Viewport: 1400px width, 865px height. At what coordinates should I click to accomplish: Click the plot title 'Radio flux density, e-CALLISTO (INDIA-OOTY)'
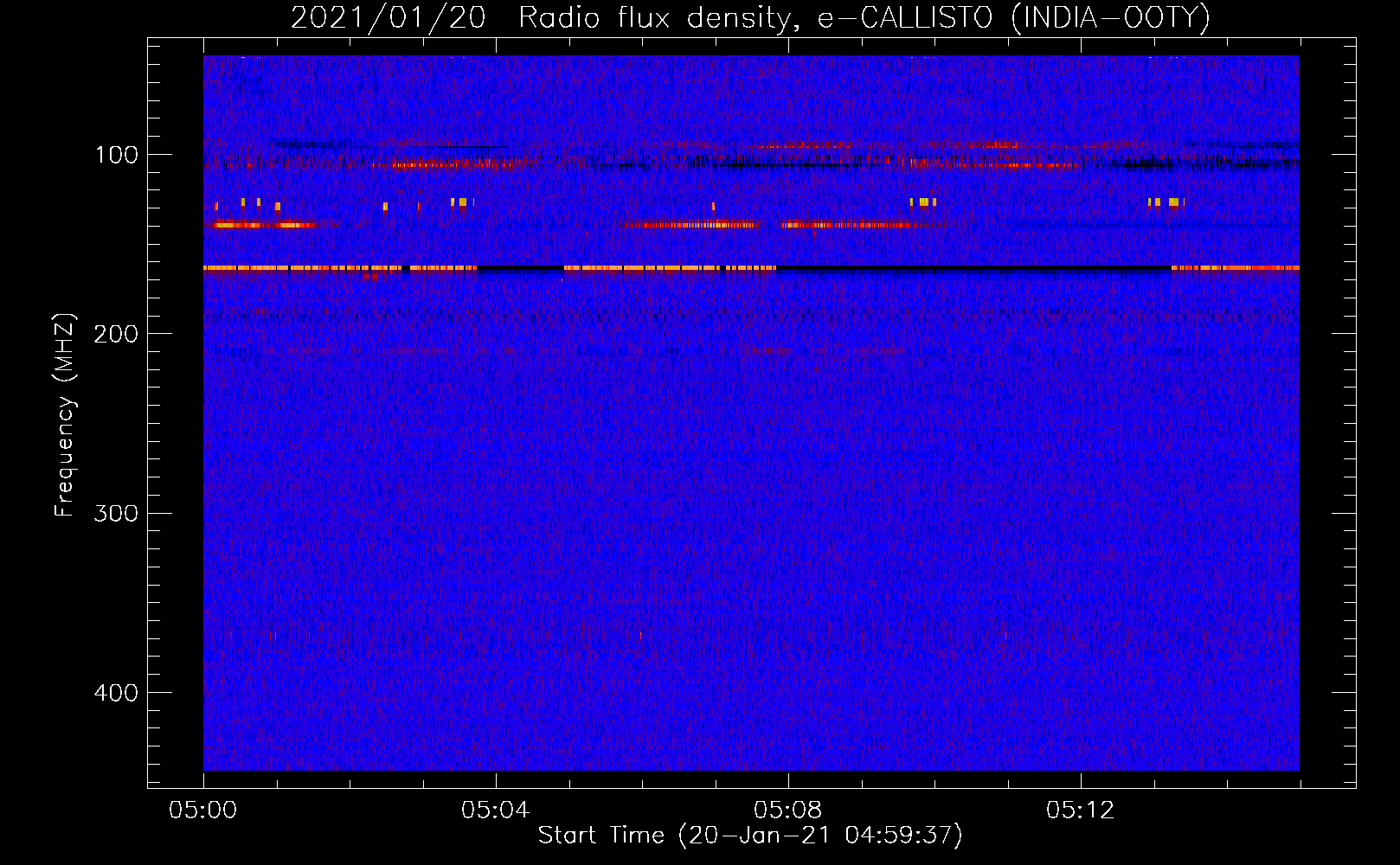864,17
